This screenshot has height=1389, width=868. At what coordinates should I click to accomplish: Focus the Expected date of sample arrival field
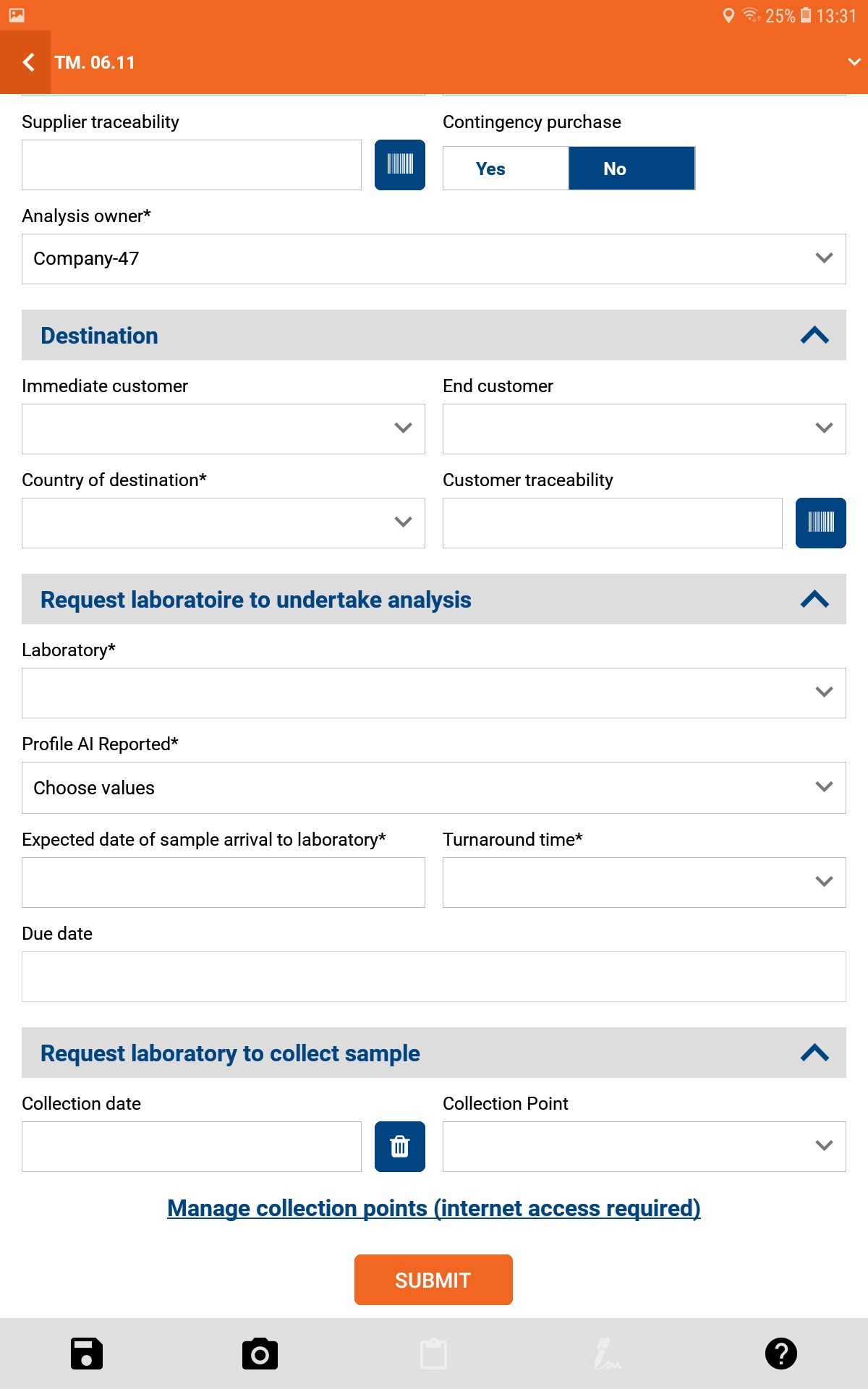coord(224,883)
